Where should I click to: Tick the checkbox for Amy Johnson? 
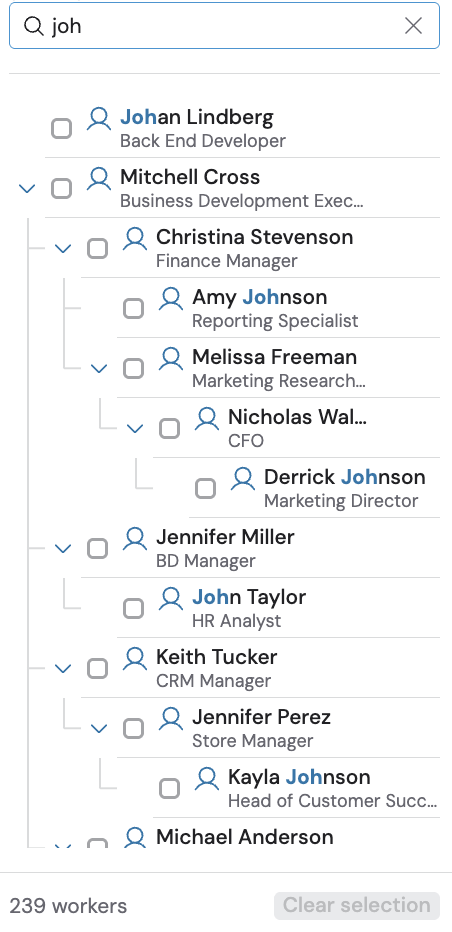133,308
